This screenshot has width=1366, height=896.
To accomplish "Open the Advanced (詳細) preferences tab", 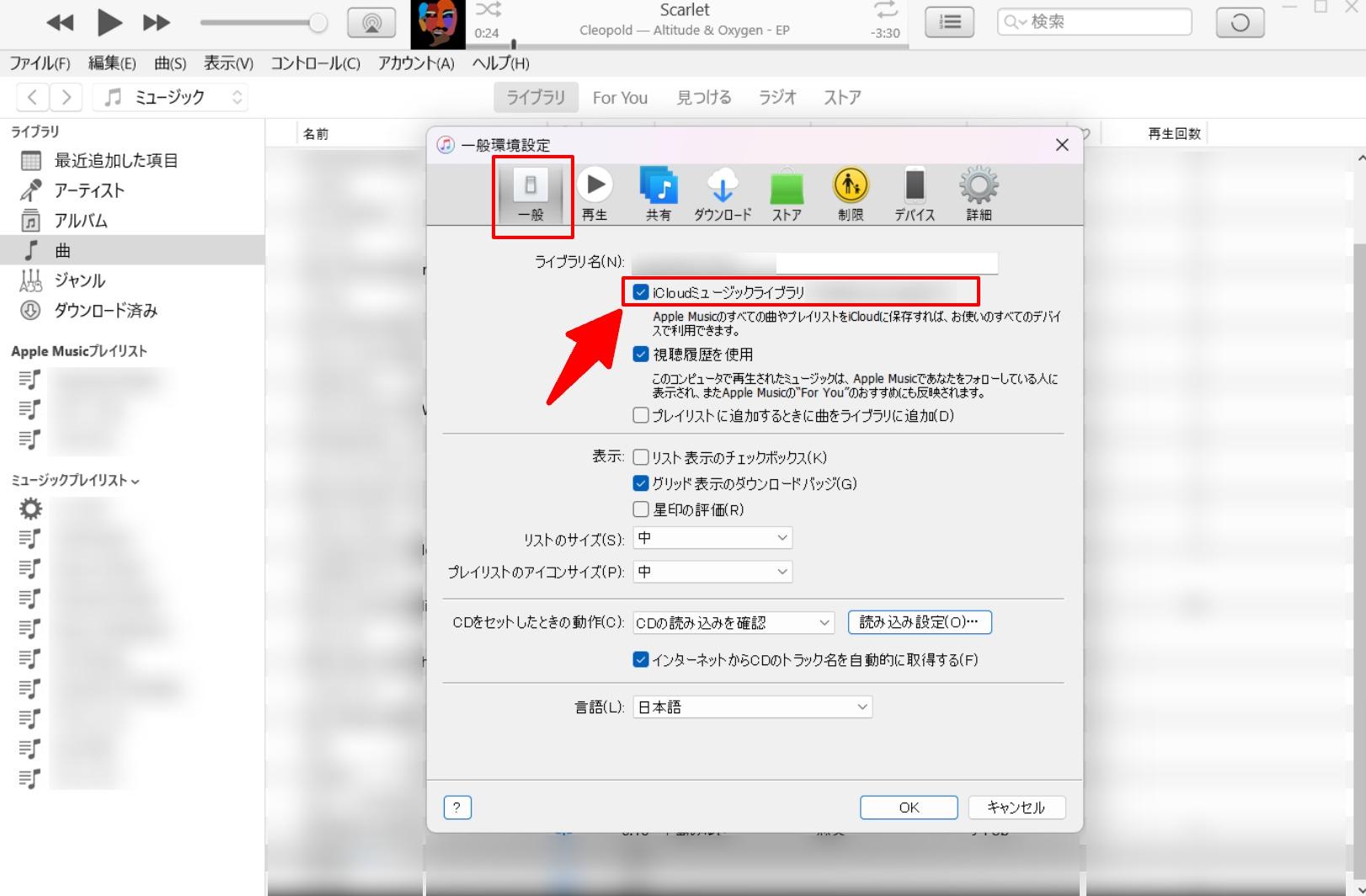I will pyautogui.click(x=979, y=195).
